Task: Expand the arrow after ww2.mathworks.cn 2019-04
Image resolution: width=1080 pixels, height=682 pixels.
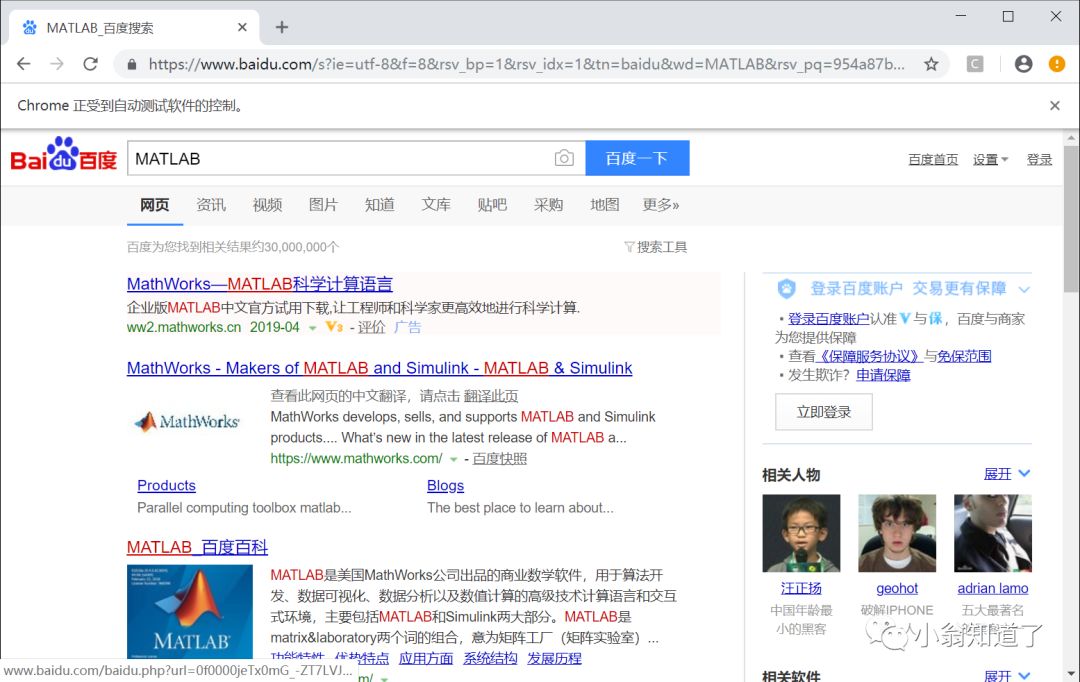Action: point(312,328)
